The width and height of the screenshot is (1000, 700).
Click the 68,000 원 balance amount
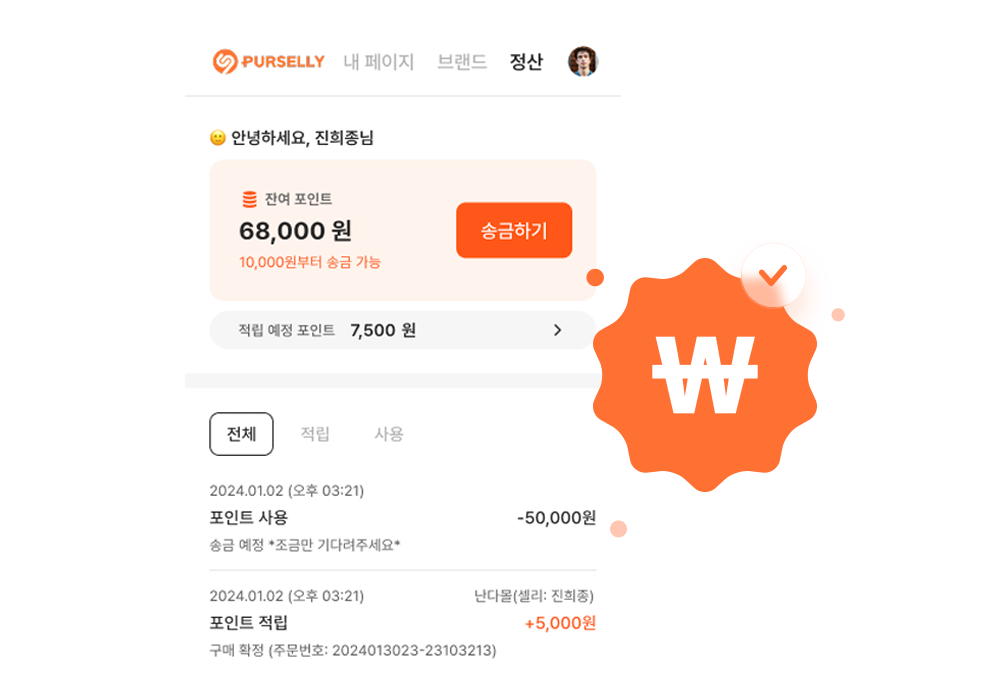295,231
